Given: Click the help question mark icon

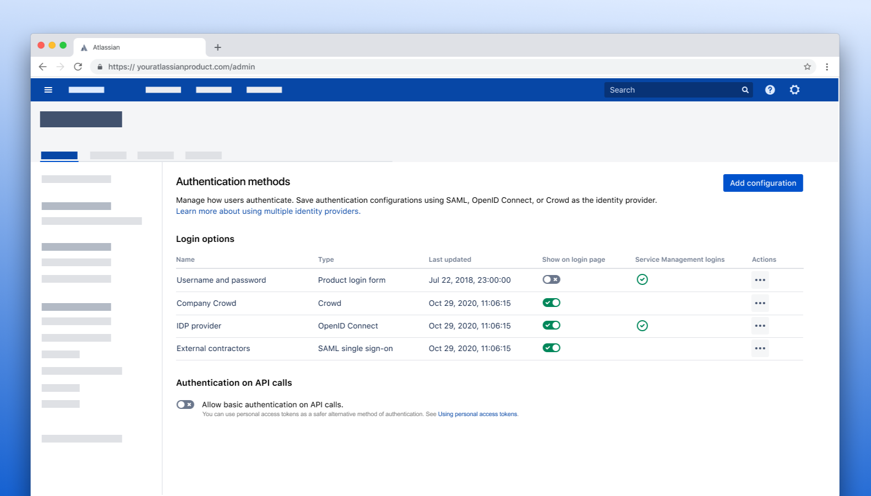Looking at the screenshot, I should (x=770, y=90).
